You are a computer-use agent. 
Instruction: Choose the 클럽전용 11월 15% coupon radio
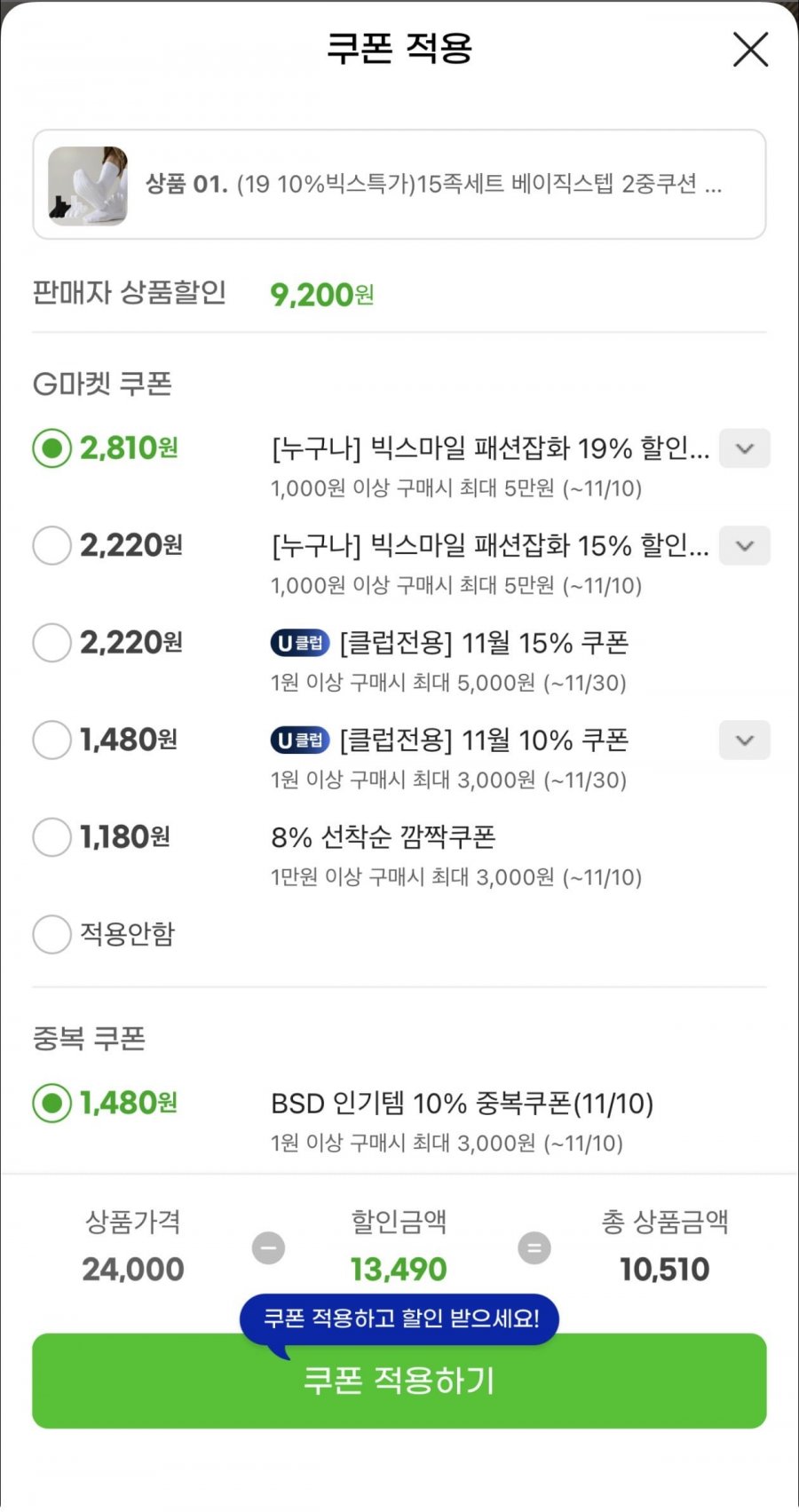tap(51, 642)
